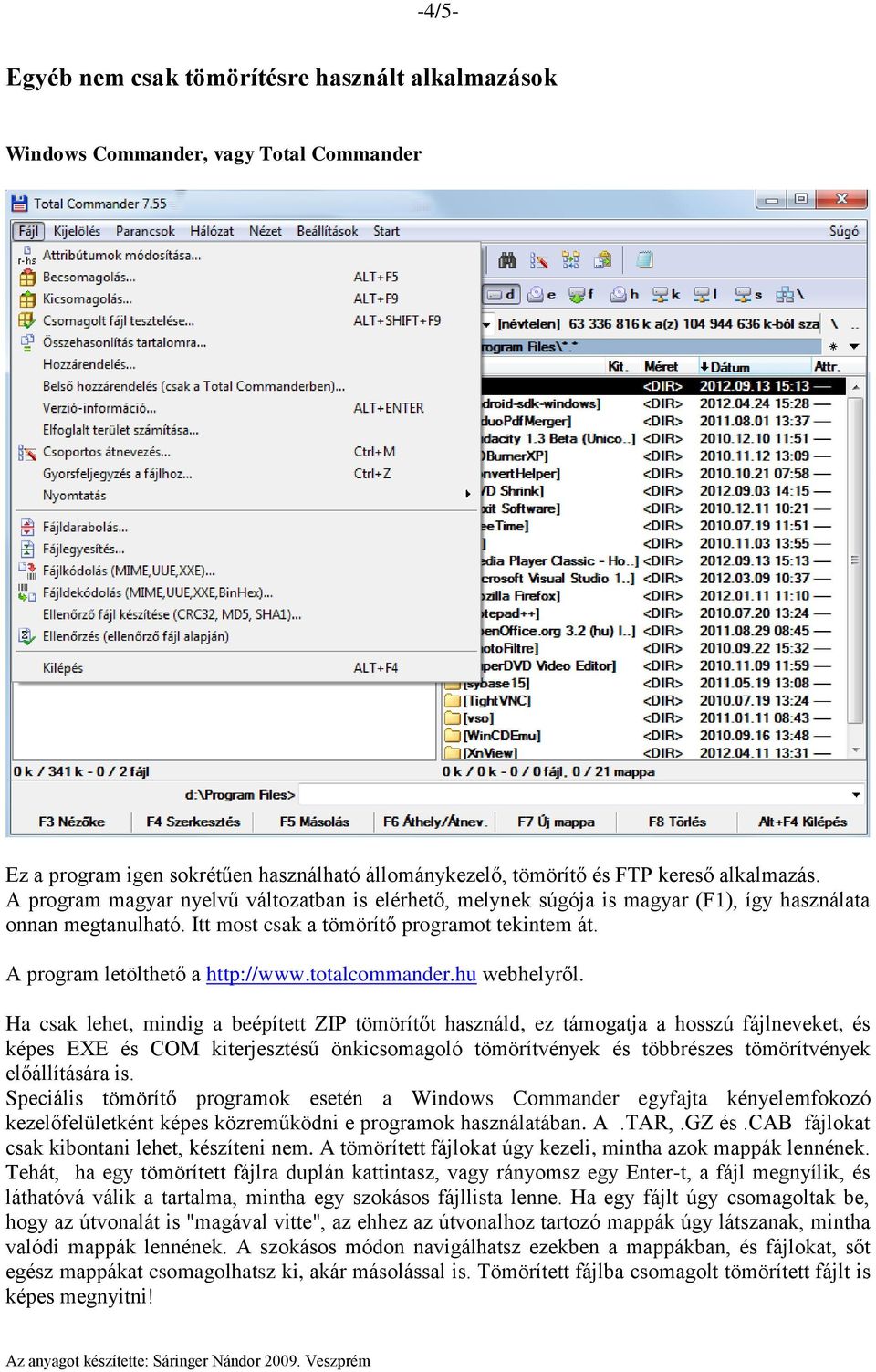The image size is (876, 1372).
Task: Select Attribútumok módosítása menu entry
Action: point(245,255)
